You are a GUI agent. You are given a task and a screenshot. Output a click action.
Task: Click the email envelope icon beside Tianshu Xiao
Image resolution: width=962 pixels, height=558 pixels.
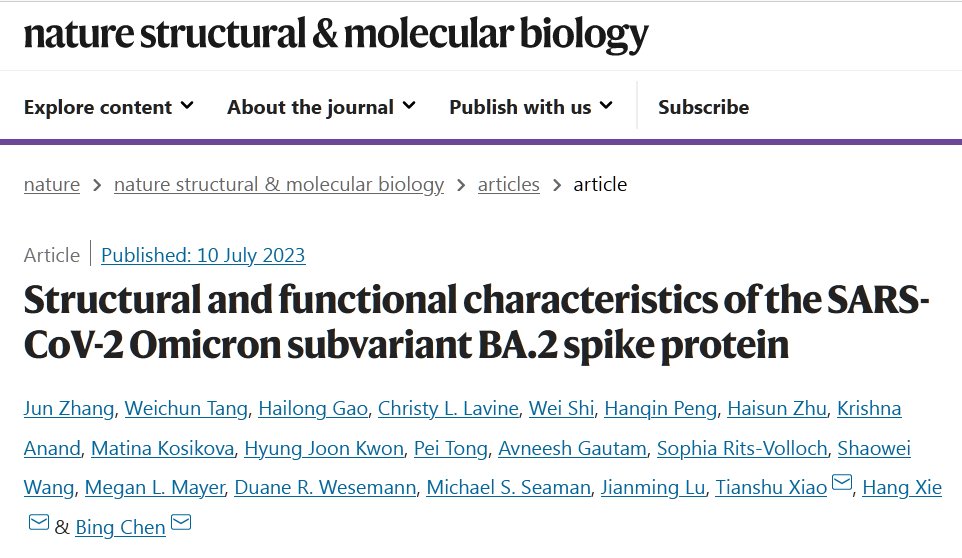point(842,486)
